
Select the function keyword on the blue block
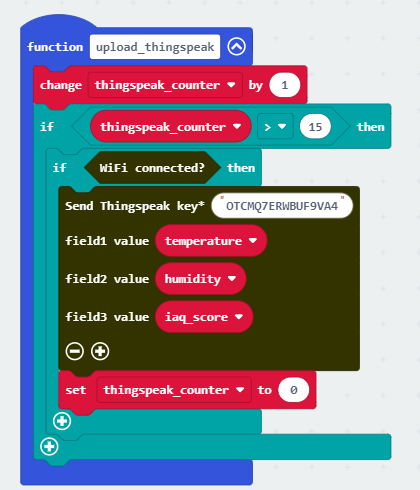pos(55,47)
